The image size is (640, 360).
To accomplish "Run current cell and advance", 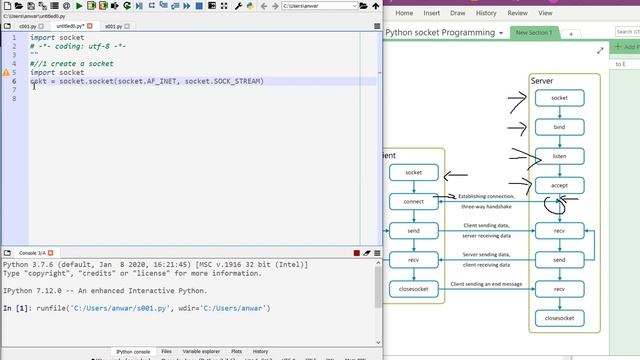I will pos(103,6).
